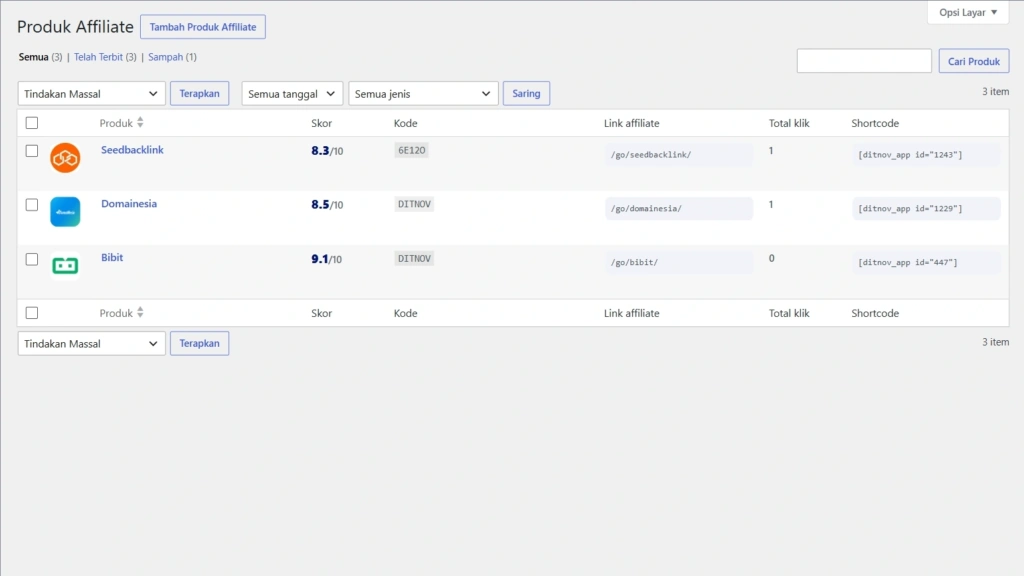
Task: Select the Domainesia row checkbox
Action: click(32, 205)
